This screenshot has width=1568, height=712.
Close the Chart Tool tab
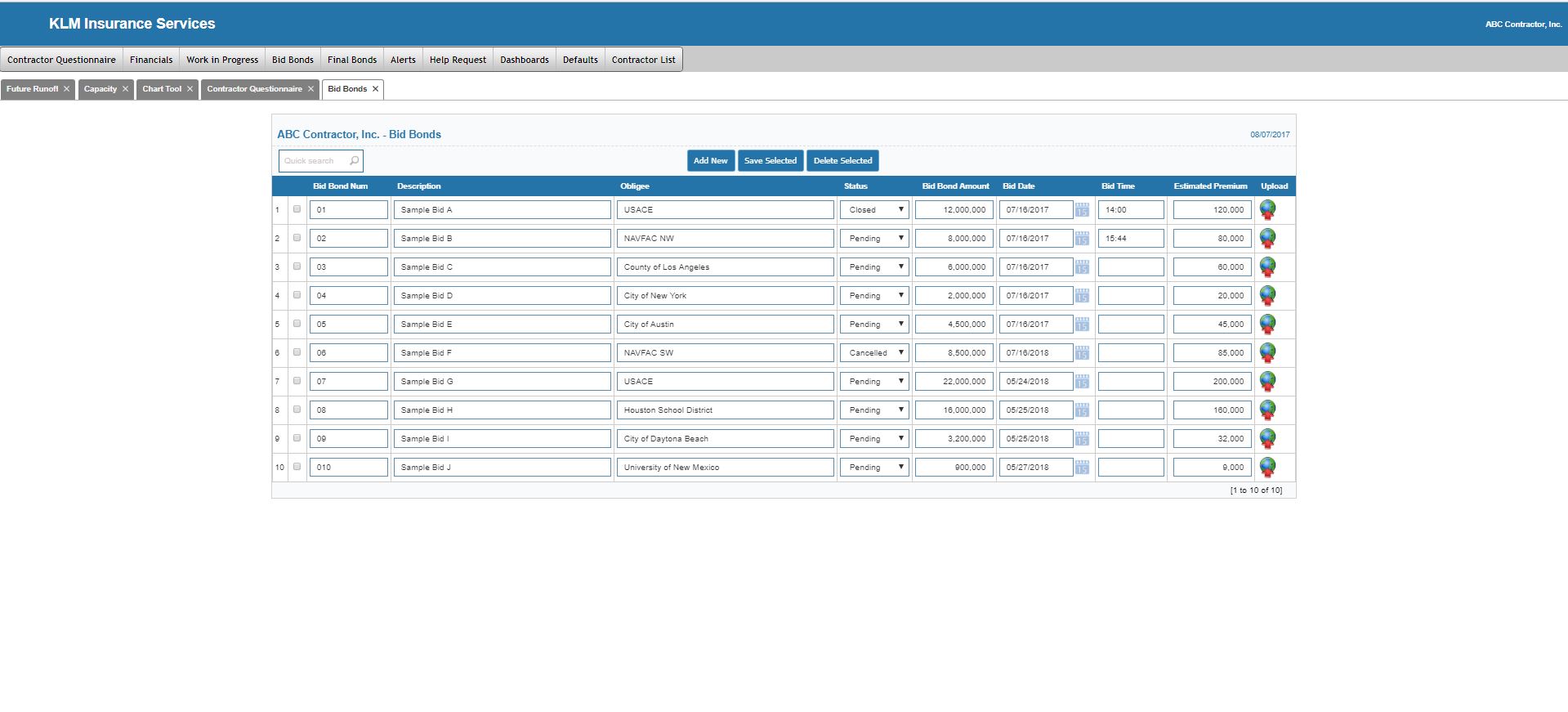(190, 89)
